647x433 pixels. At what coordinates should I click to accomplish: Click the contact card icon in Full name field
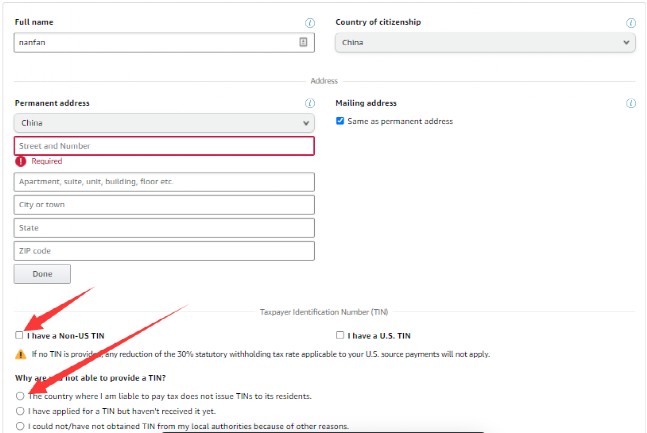(303, 43)
